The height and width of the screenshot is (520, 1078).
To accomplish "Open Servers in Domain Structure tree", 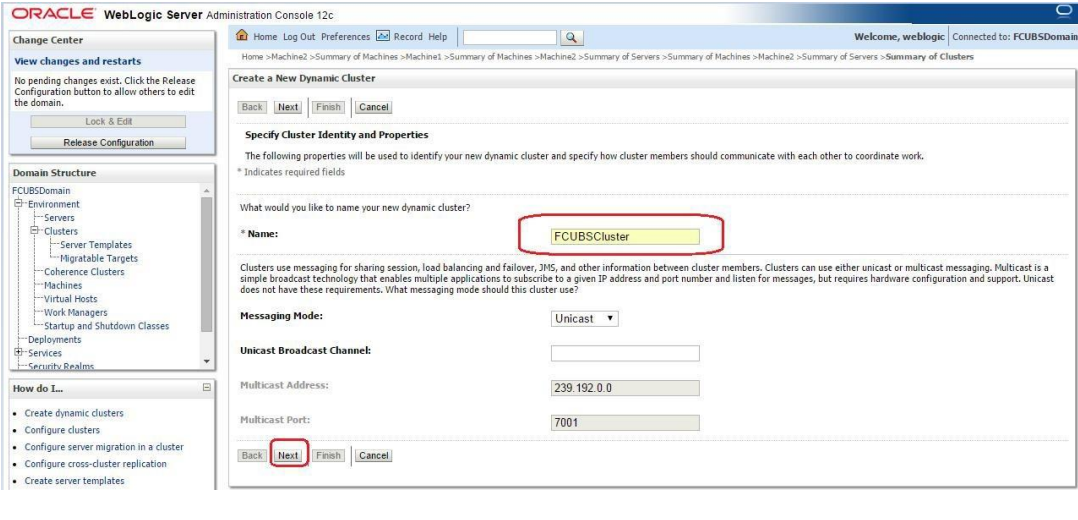I will (59, 218).
